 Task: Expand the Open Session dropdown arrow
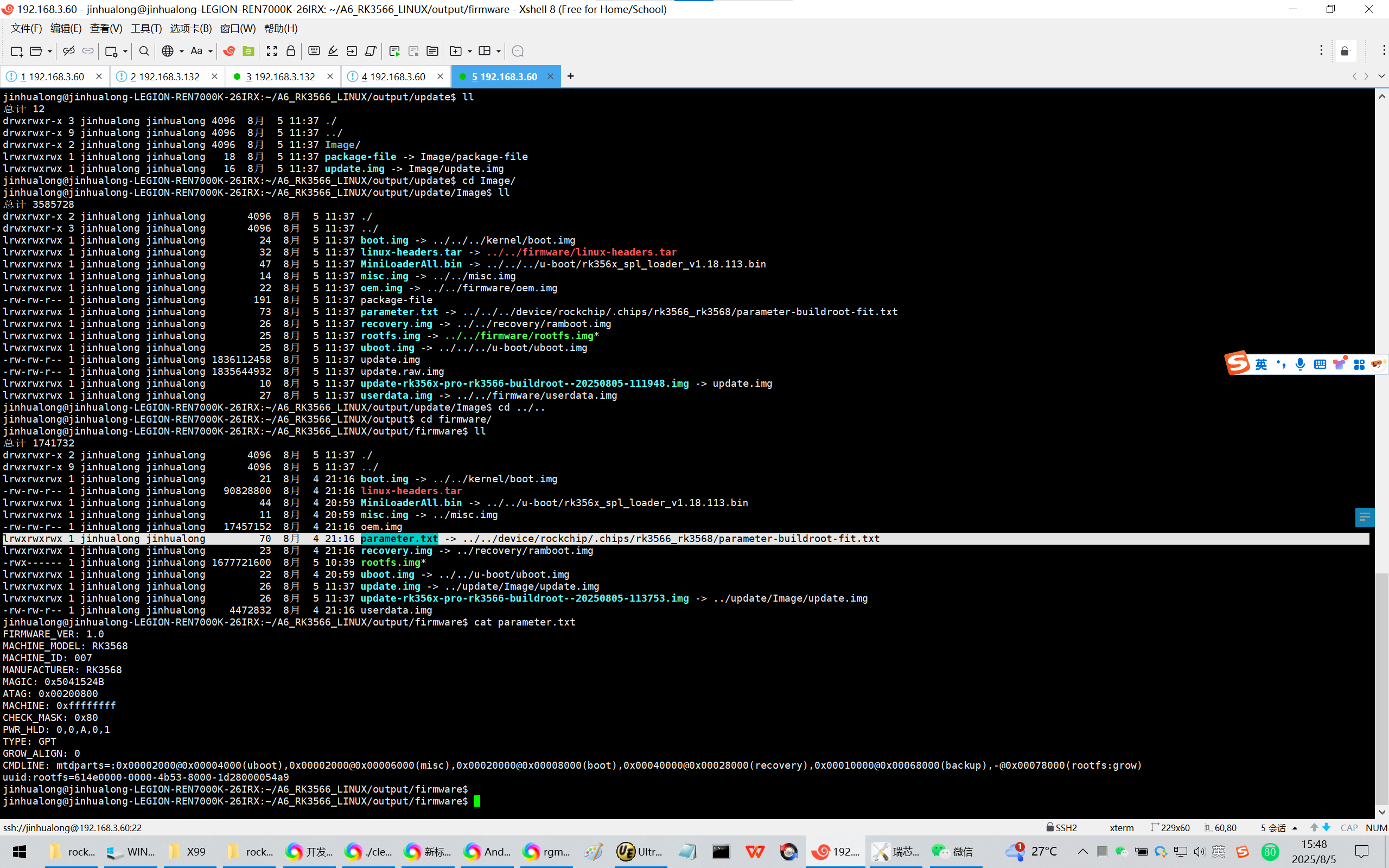coord(50,52)
